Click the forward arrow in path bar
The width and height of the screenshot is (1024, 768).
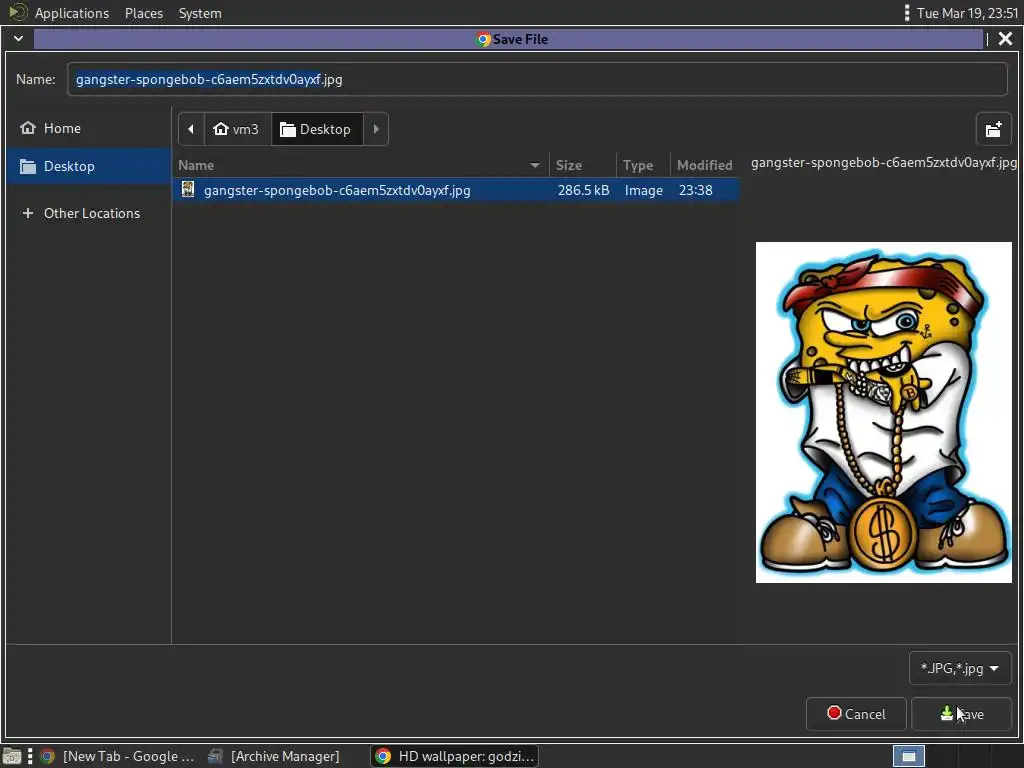point(376,129)
